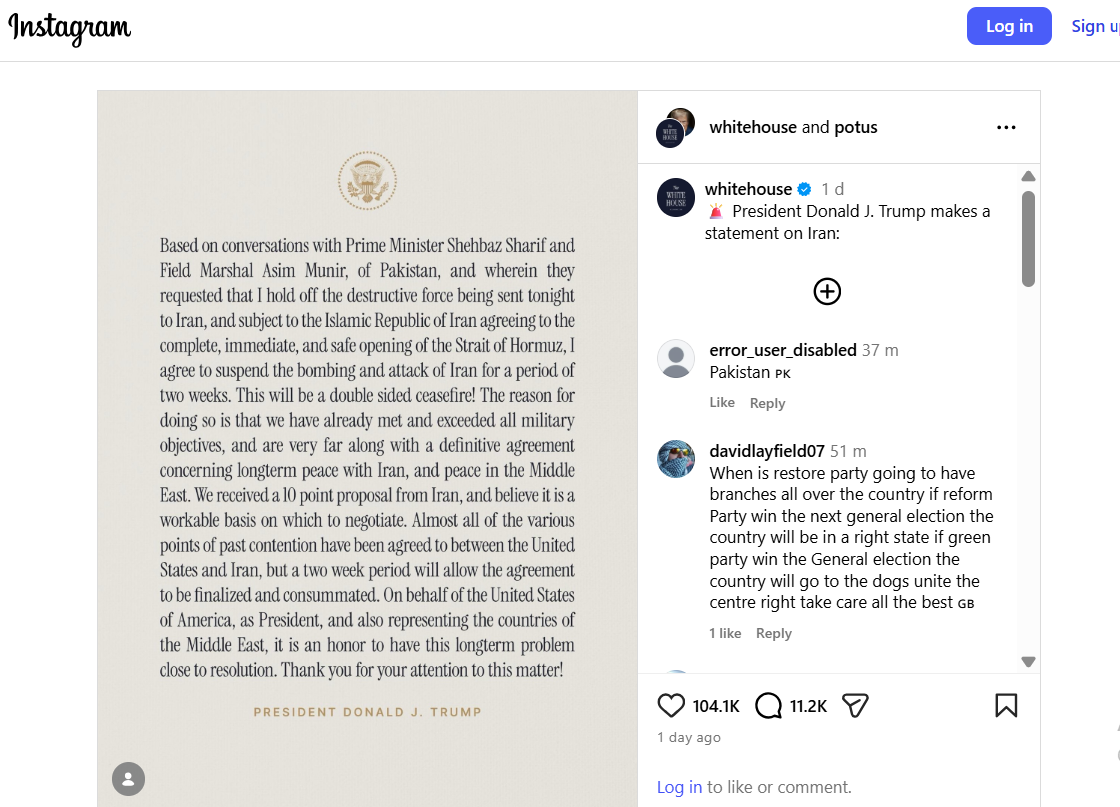Open the three-dot more options menu

click(1006, 127)
